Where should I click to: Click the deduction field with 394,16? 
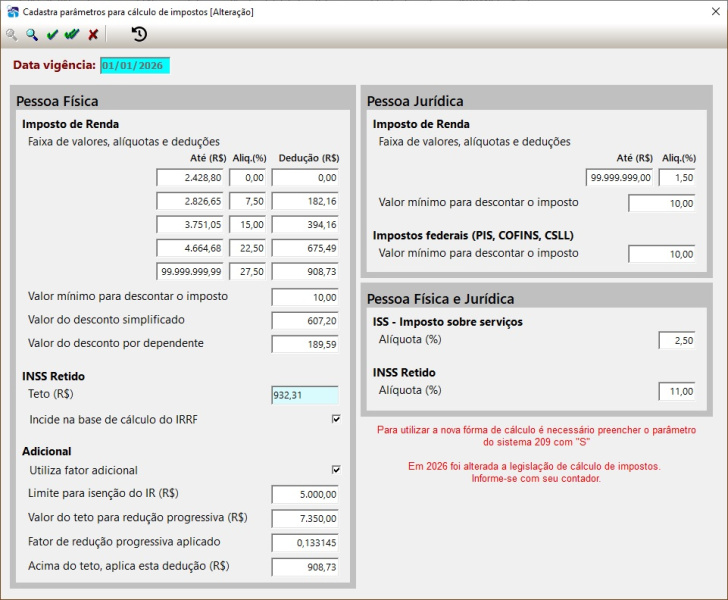(305, 224)
